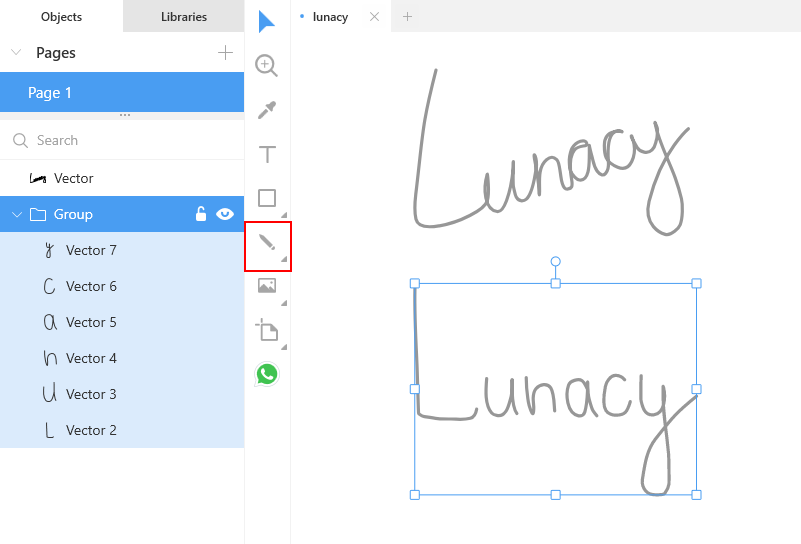The height and width of the screenshot is (544, 801).
Task: Select the Move arrow tool
Action: [x=267, y=21]
